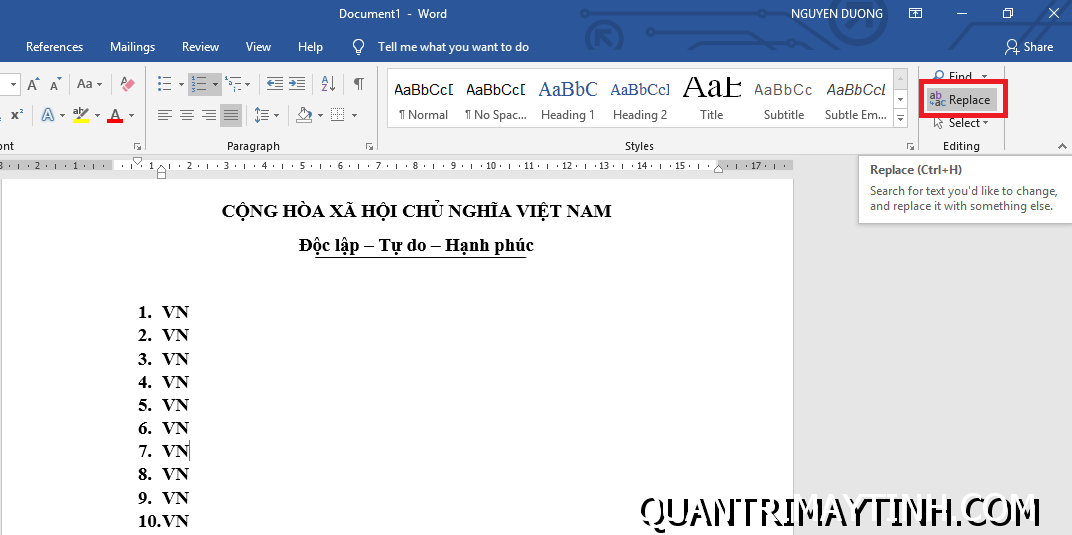Apply the No Spacing style

click(496, 98)
